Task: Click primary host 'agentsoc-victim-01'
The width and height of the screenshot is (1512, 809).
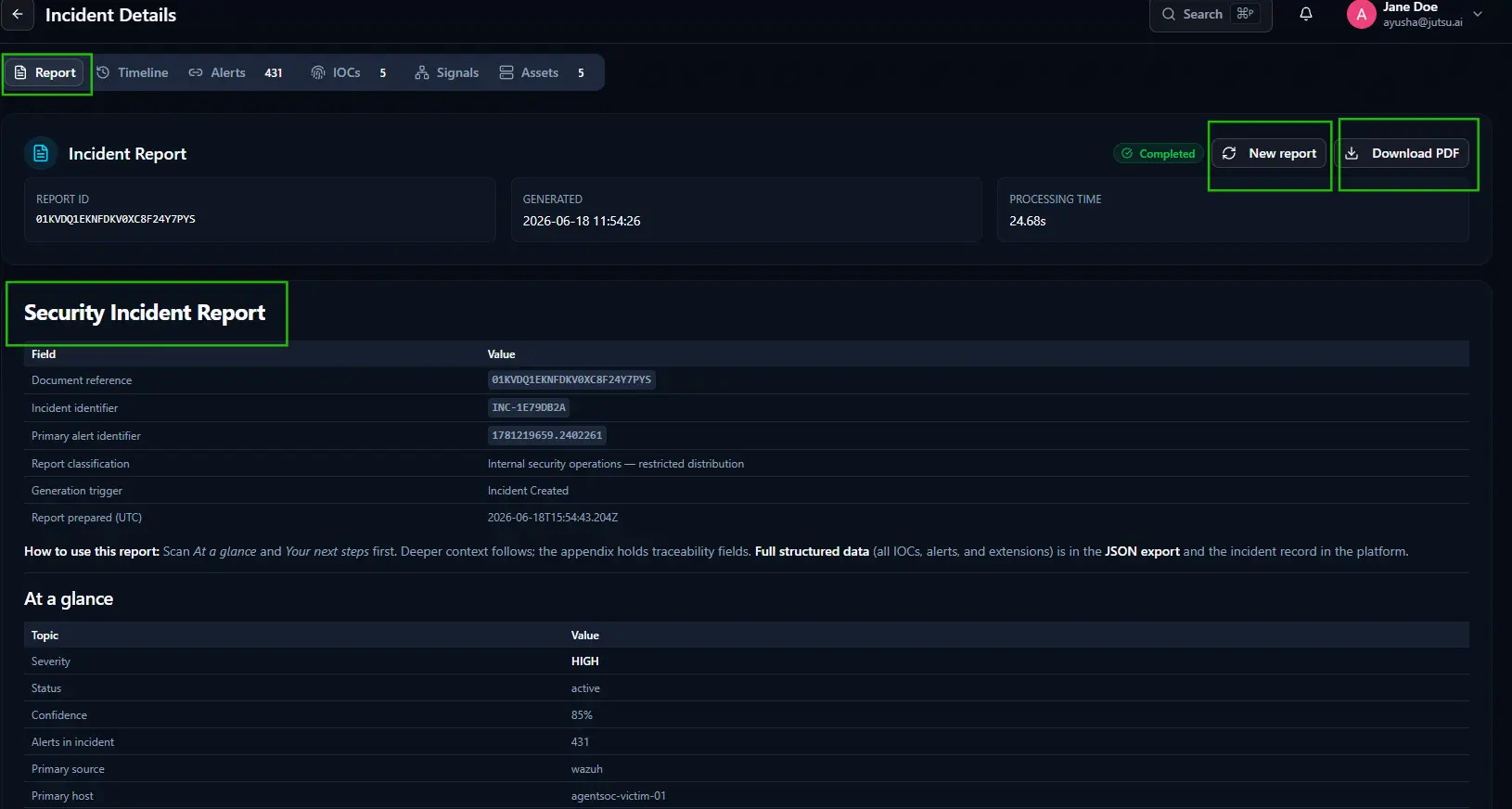Action: [x=619, y=796]
